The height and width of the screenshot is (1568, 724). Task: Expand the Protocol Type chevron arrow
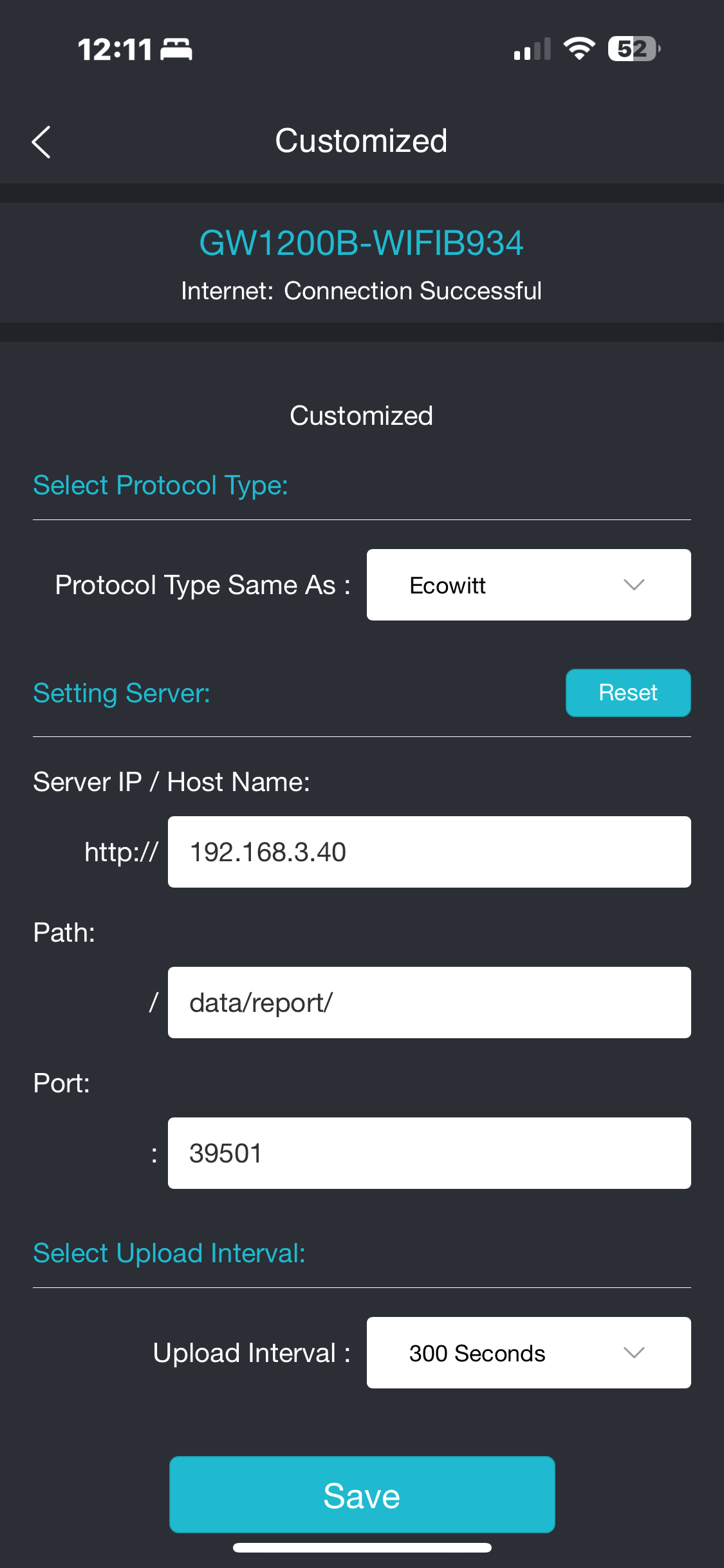(x=634, y=584)
